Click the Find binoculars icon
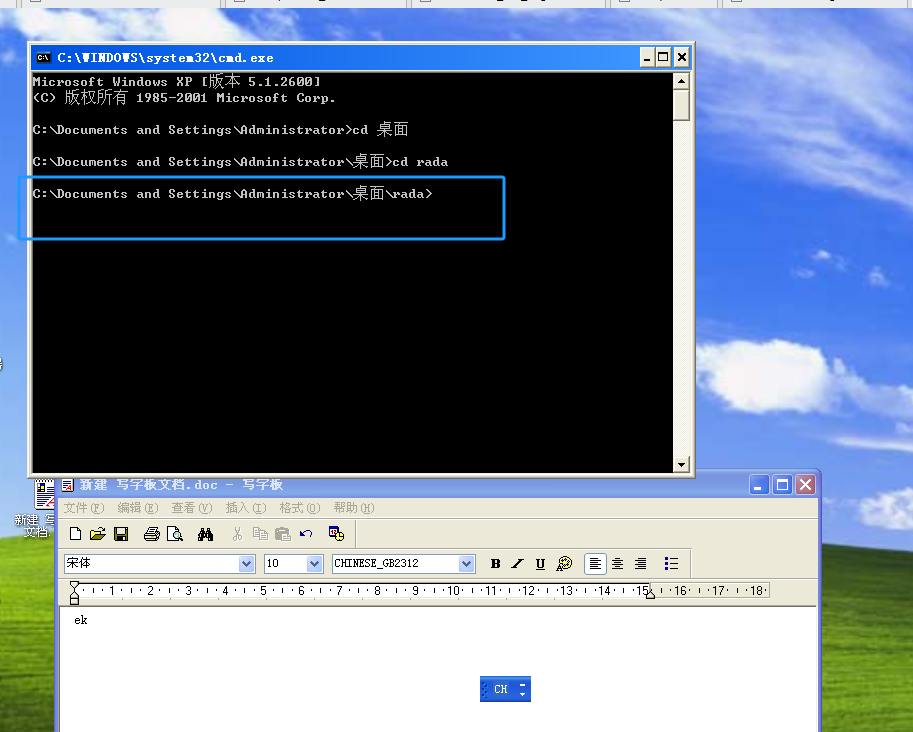The image size is (913, 732). point(205,533)
